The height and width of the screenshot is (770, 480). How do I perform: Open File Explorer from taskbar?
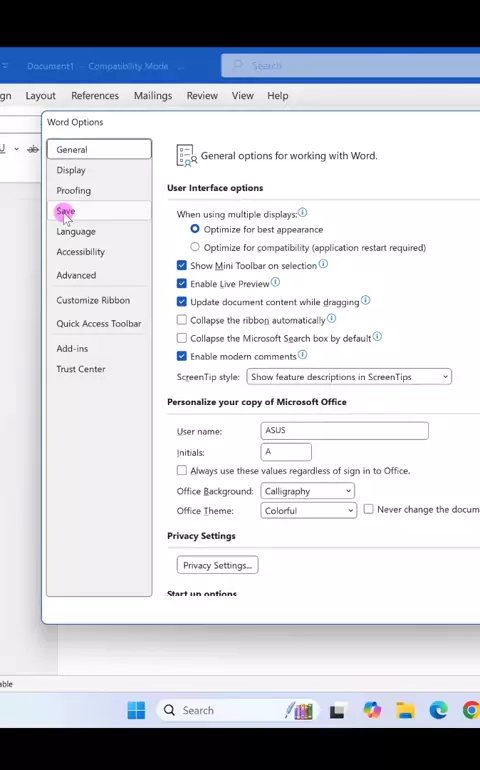pyautogui.click(x=405, y=710)
